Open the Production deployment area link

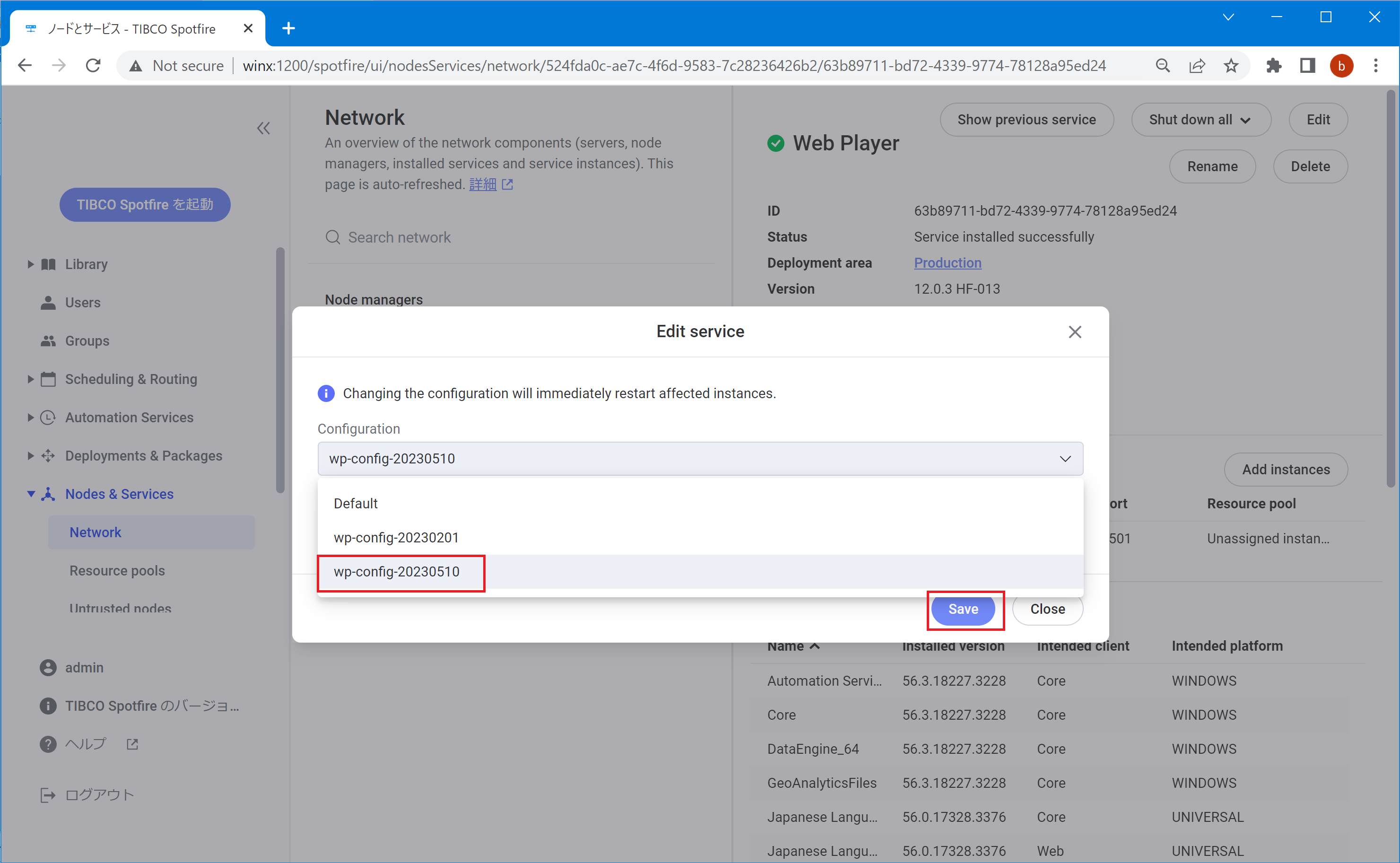[948, 262]
